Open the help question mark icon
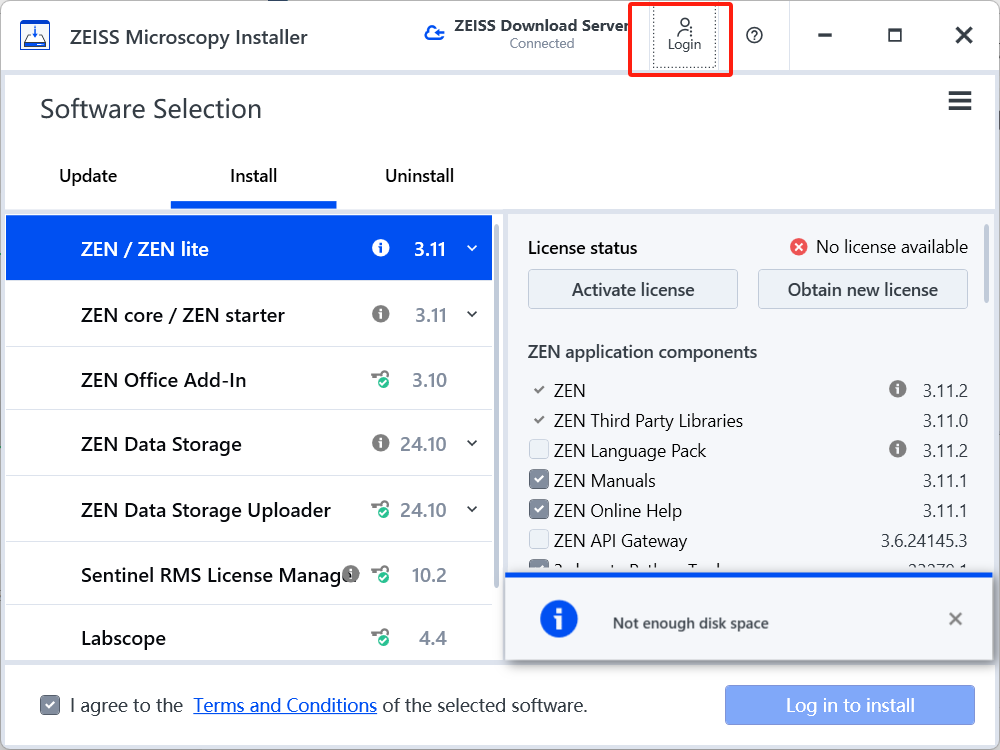The width and height of the screenshot is (1000, 750). [754, 35]
